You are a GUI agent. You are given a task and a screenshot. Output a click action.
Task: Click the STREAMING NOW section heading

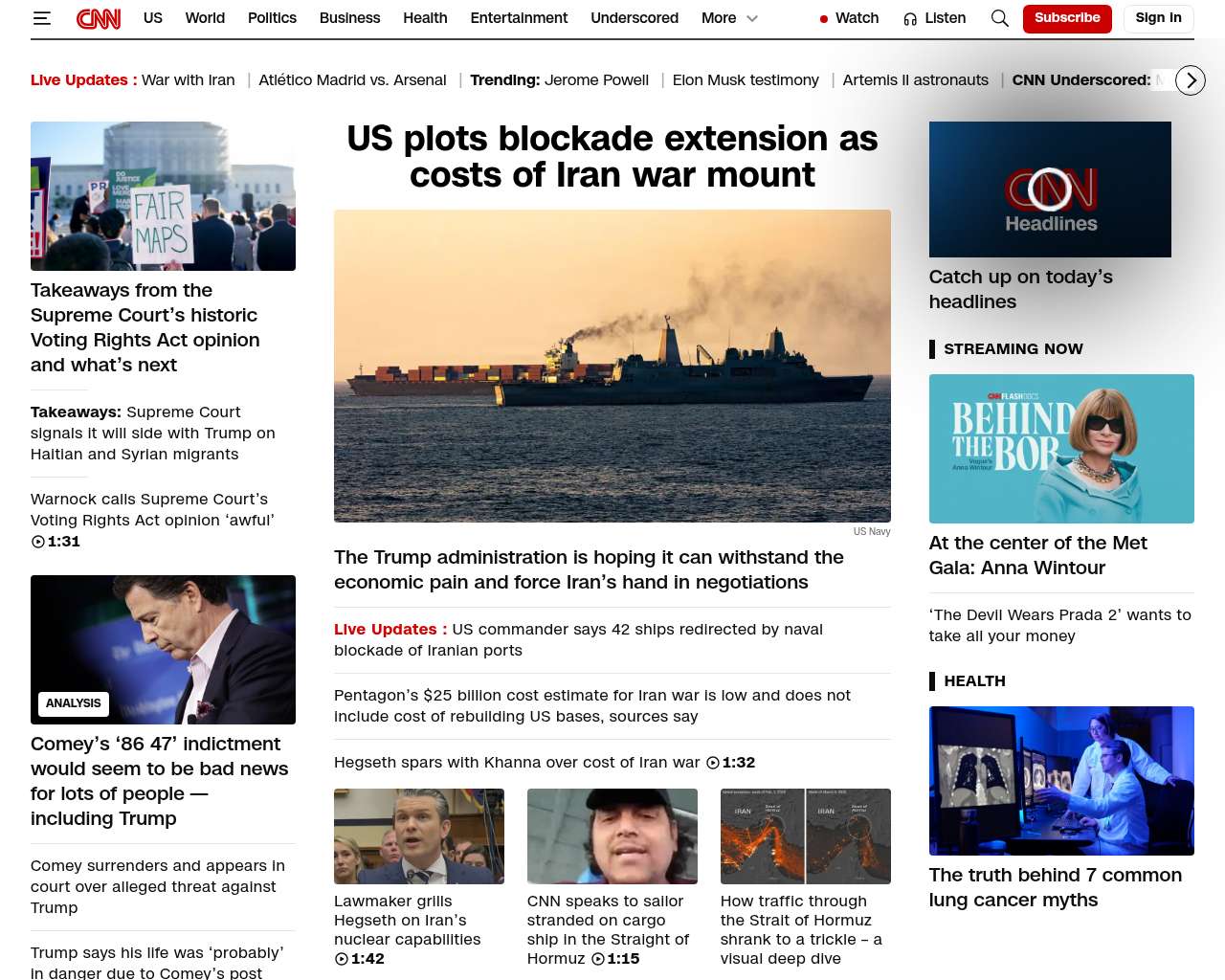1013,349
